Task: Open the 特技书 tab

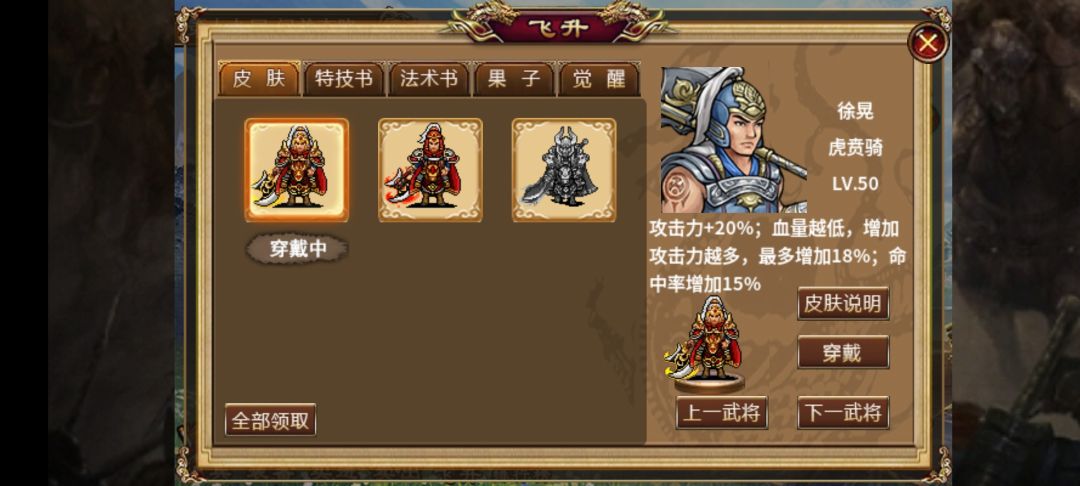Action: pos(344,79)
